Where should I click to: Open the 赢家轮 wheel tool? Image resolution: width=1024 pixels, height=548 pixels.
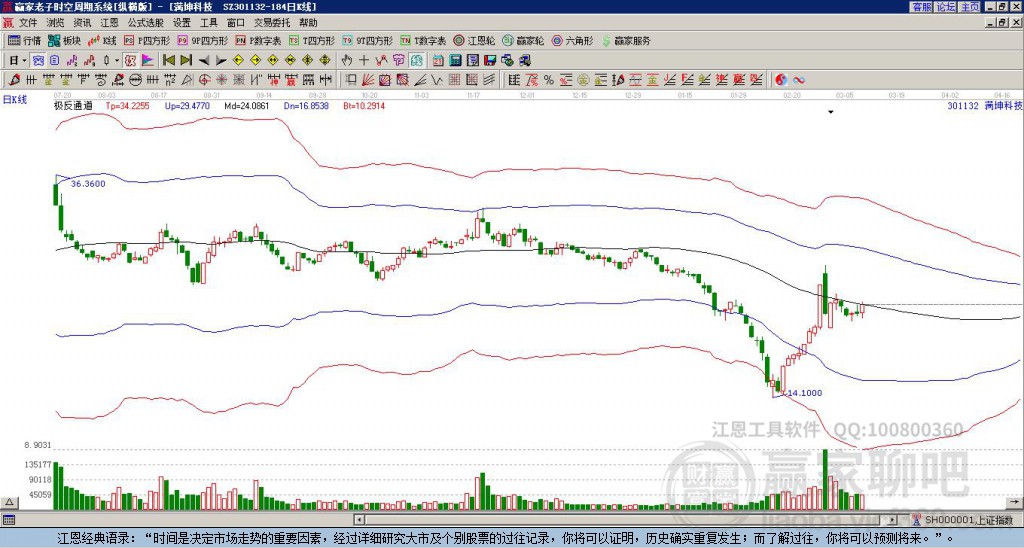coord(523,40)
